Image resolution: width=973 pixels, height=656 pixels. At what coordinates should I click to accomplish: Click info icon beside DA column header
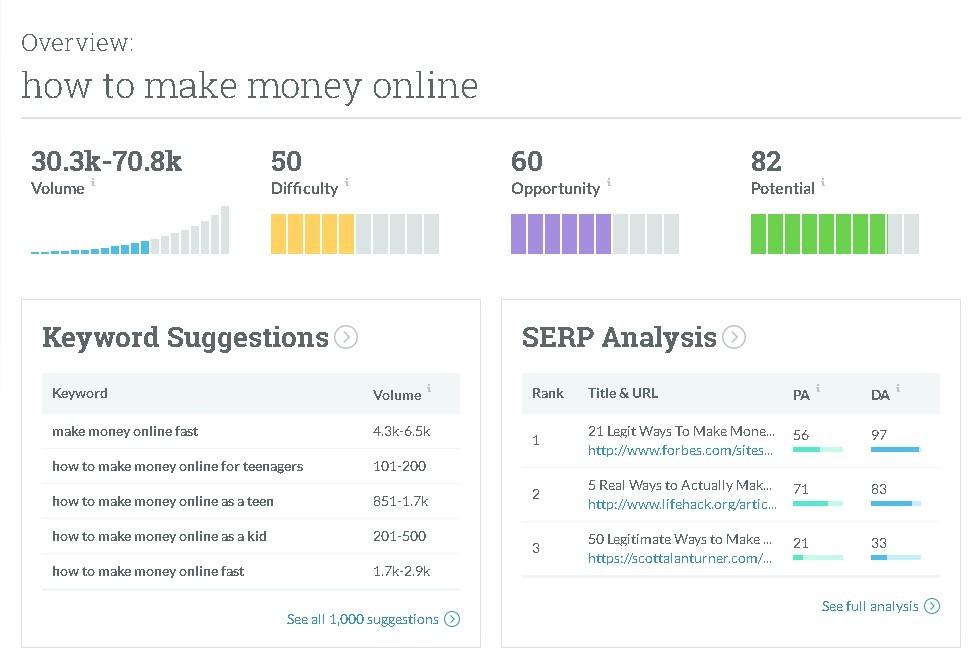click(x=898, y=389)
